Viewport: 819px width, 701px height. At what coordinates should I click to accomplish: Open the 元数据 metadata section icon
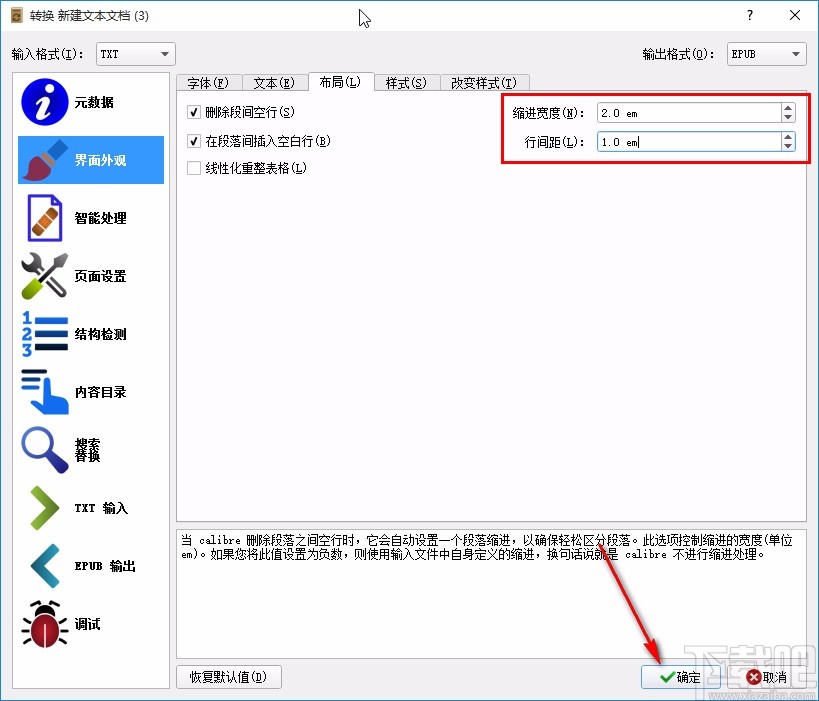pos(44,102)
